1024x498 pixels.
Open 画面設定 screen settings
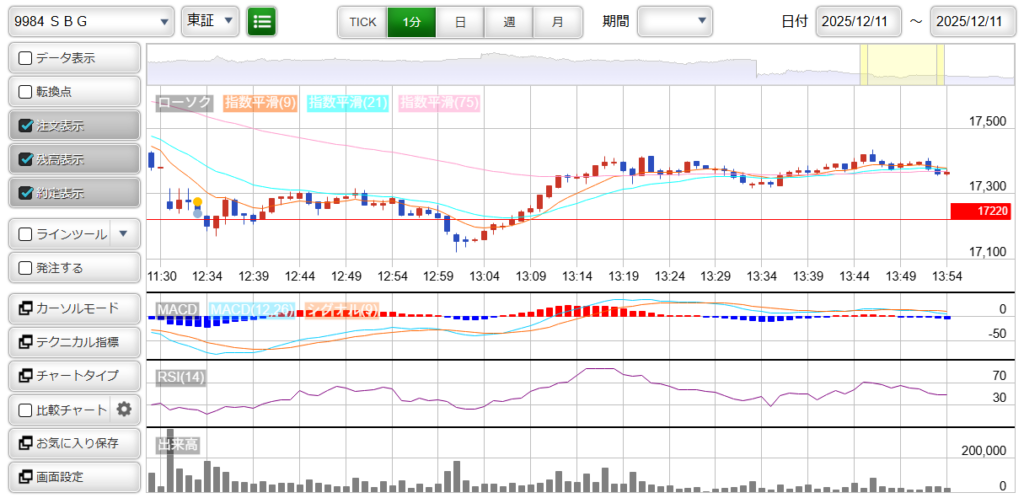73,477
